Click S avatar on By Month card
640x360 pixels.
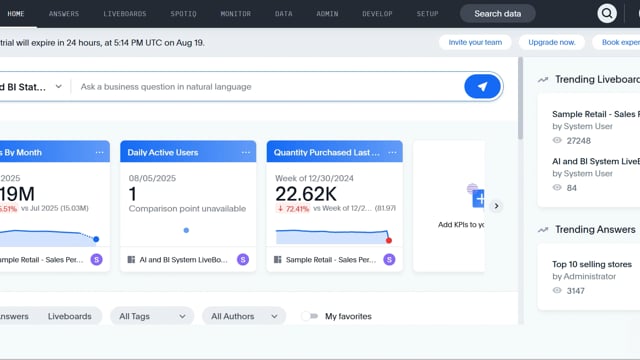pyautogui.click(x=97, y=260)
